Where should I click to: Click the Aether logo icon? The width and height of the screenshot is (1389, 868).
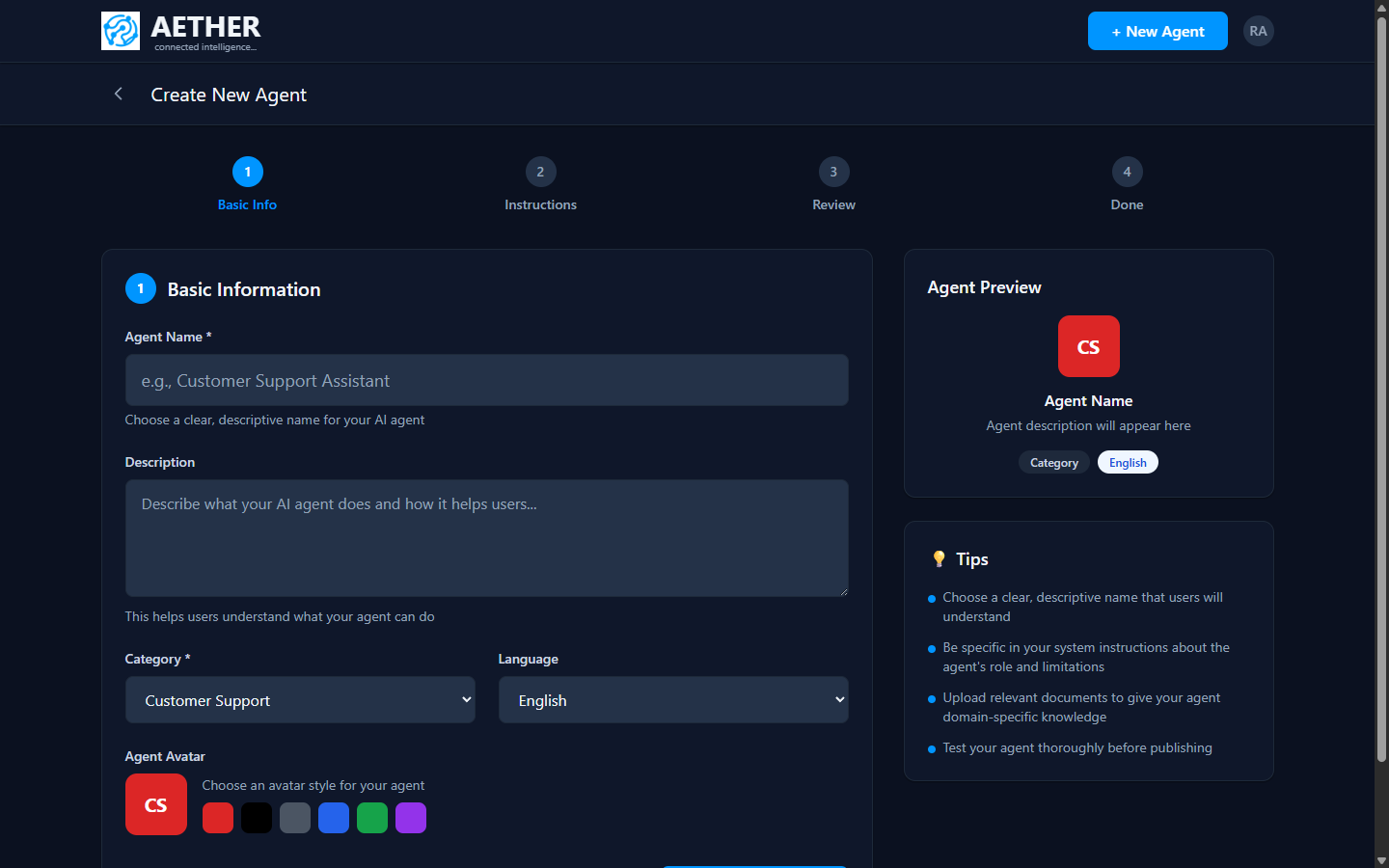(121, 31)
